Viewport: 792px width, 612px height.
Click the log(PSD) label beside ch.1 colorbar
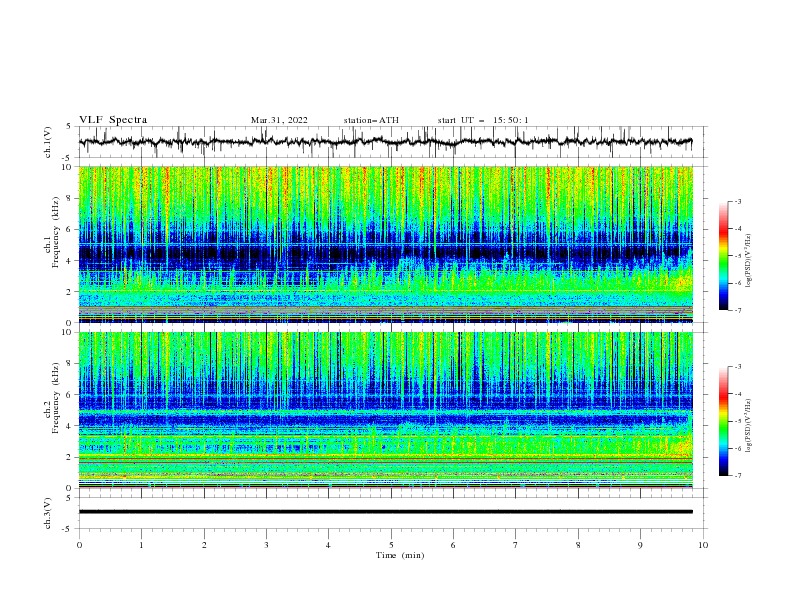click(x=749, y=260)
